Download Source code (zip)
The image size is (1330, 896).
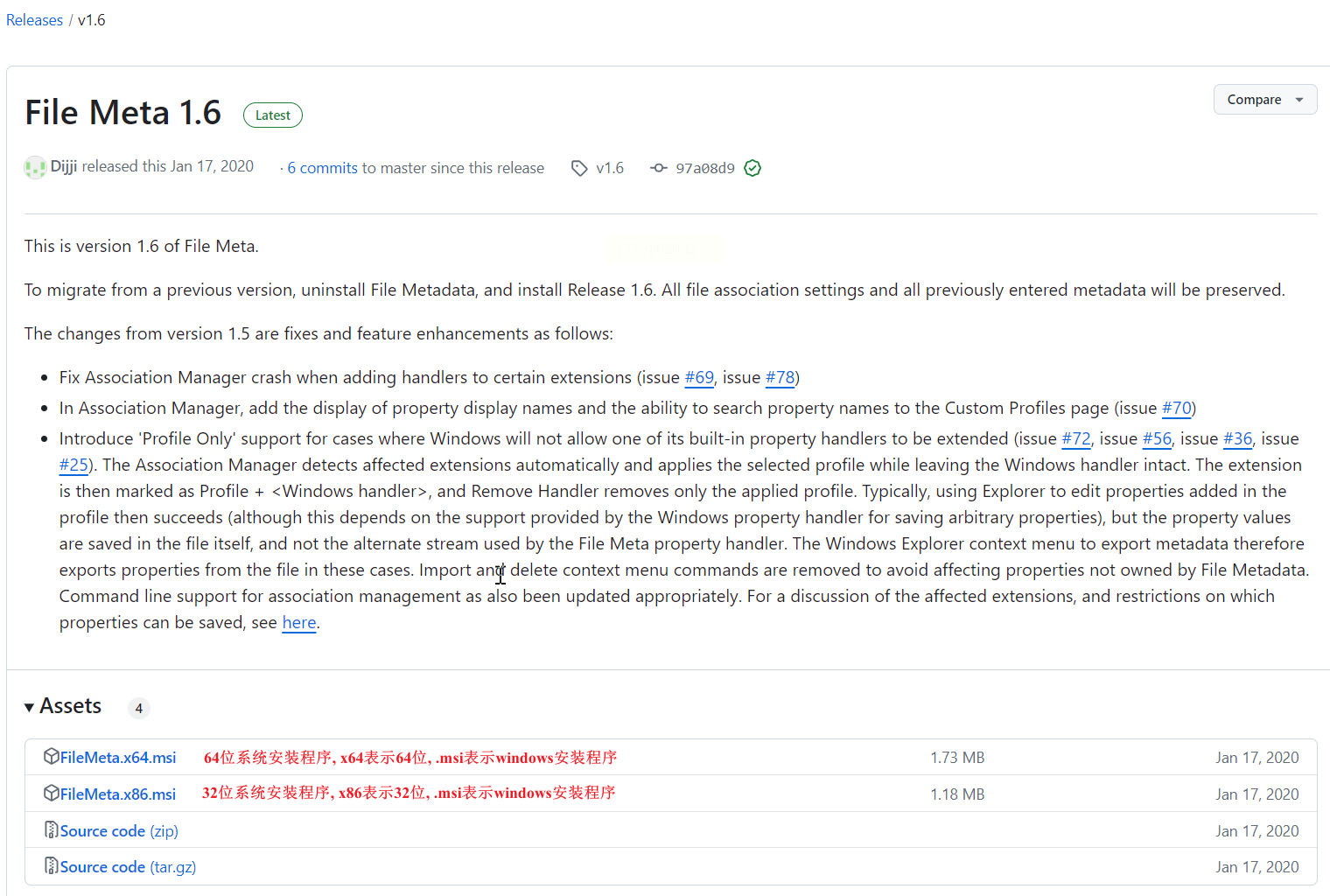point(119,830)
